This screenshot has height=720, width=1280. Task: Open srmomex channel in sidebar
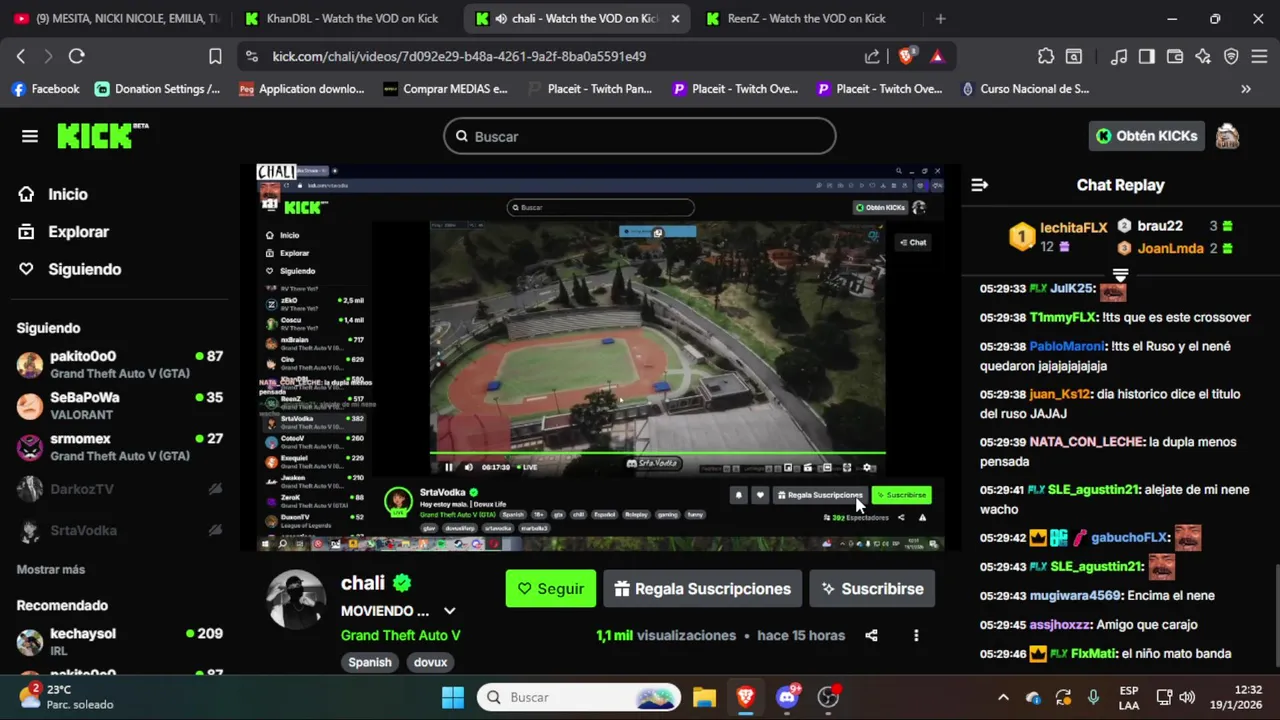[120, 447]
